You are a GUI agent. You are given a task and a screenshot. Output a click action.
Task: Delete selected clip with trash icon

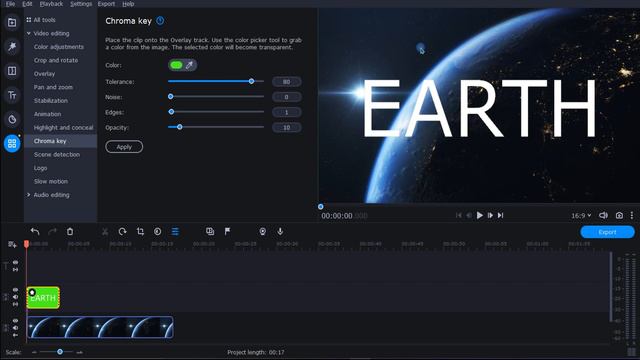(x=70, y=231)
